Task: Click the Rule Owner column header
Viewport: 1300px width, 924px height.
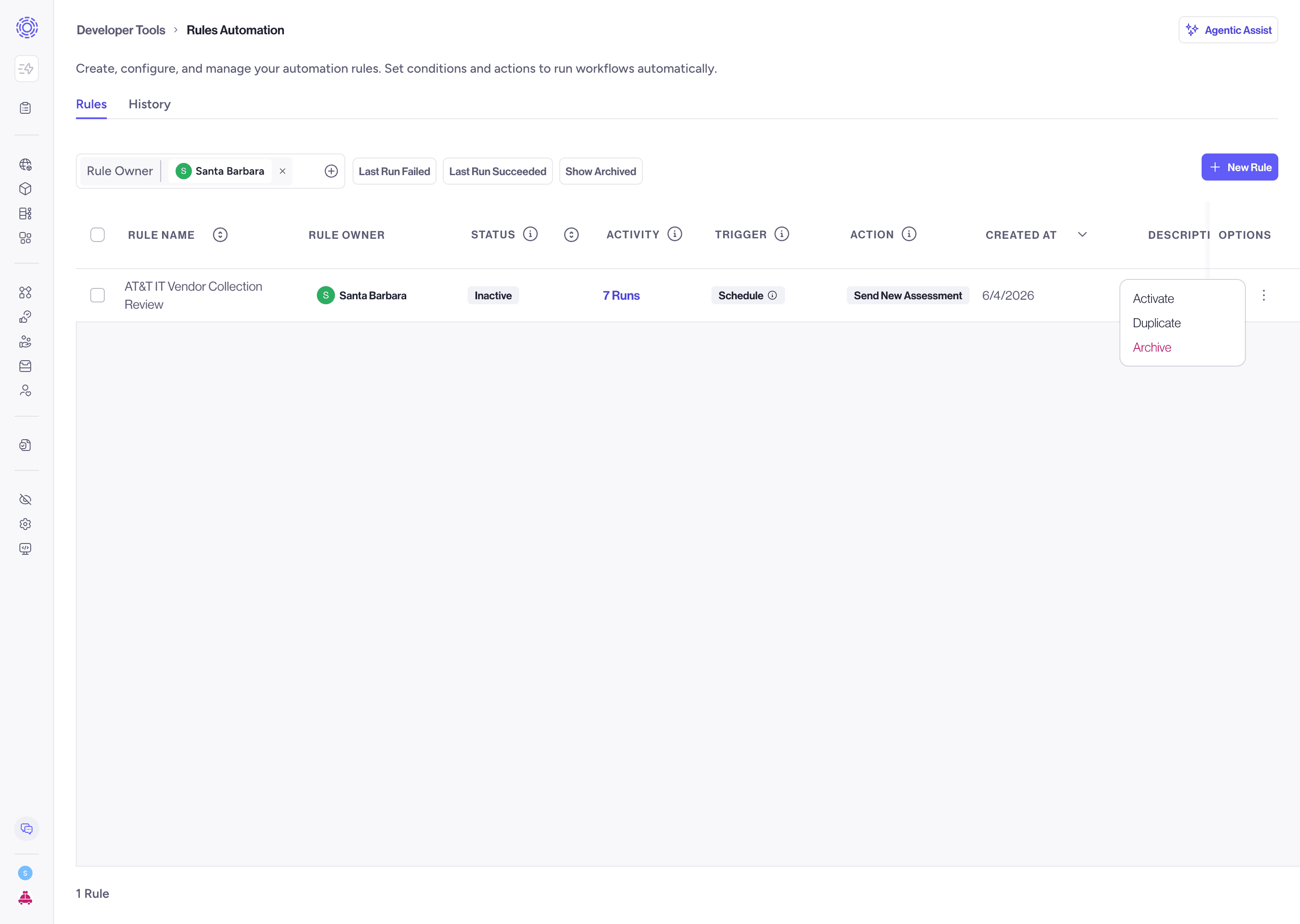Action: pos(347,235)
